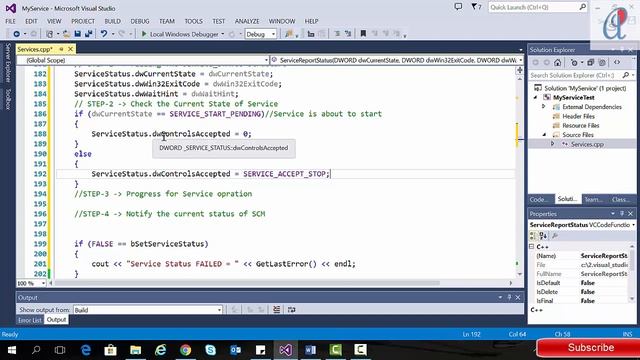640x360 pixels.
Task: Click the increase indent toolbar icon
Action: point(348,34)
